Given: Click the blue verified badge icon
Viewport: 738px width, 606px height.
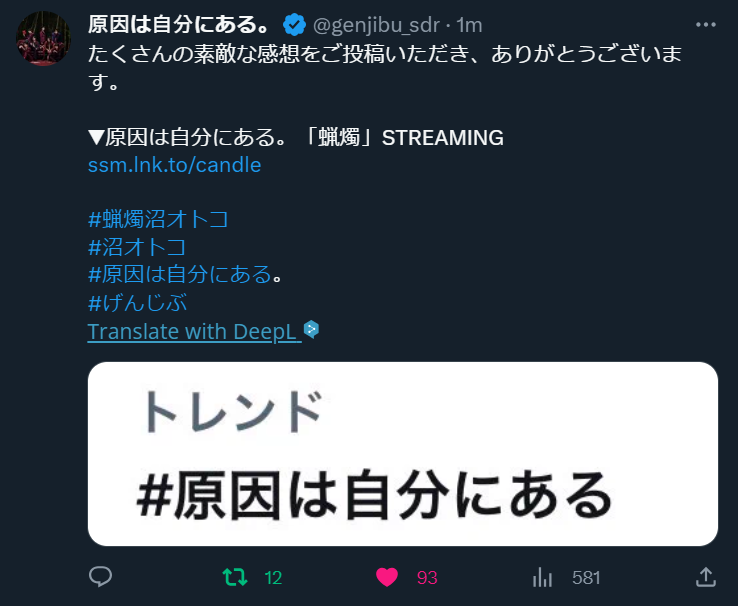Looking at the screenshot, I should (x=295, y=25).
